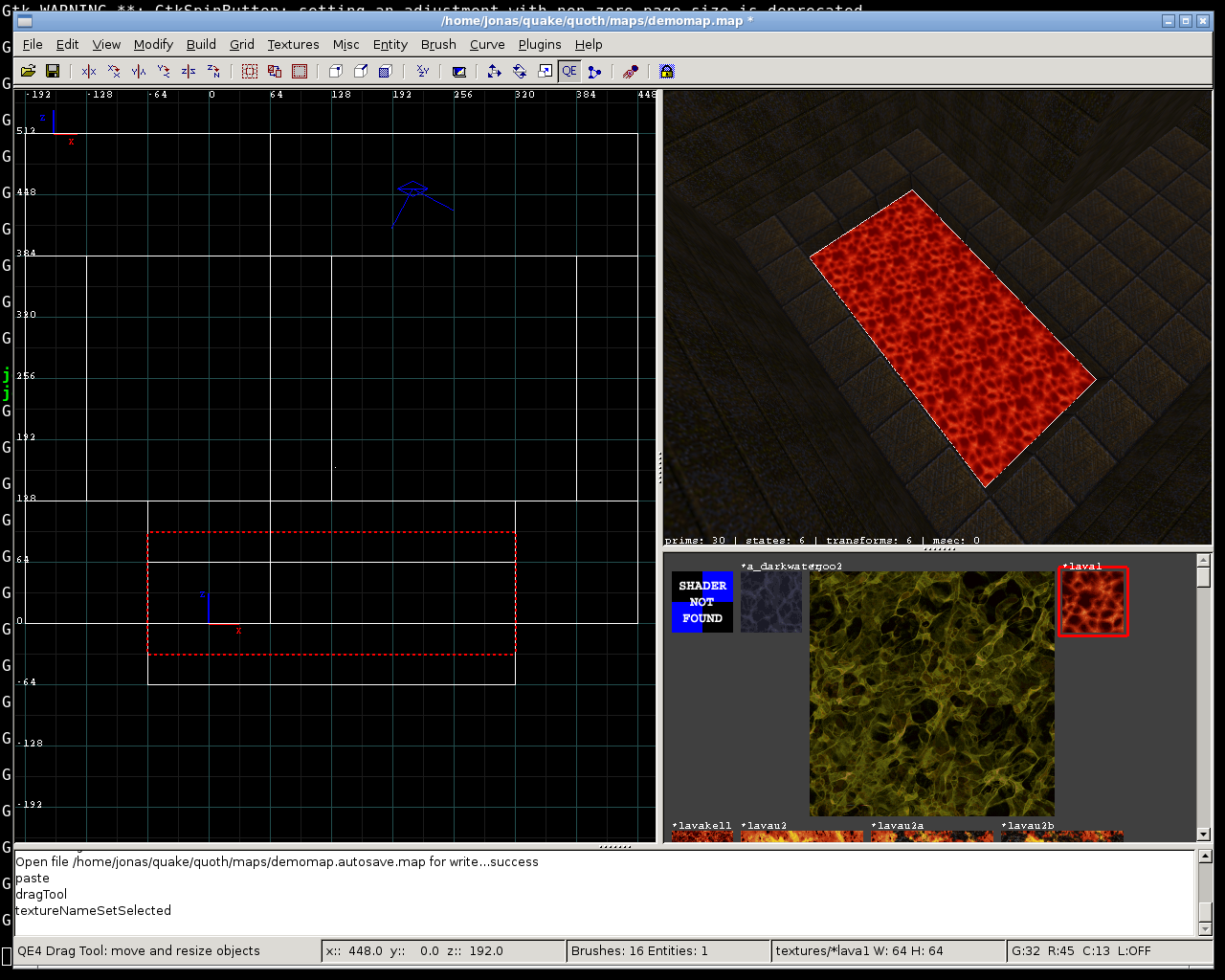
Task: Open the Plugins menu
Action: click(540, 44)
